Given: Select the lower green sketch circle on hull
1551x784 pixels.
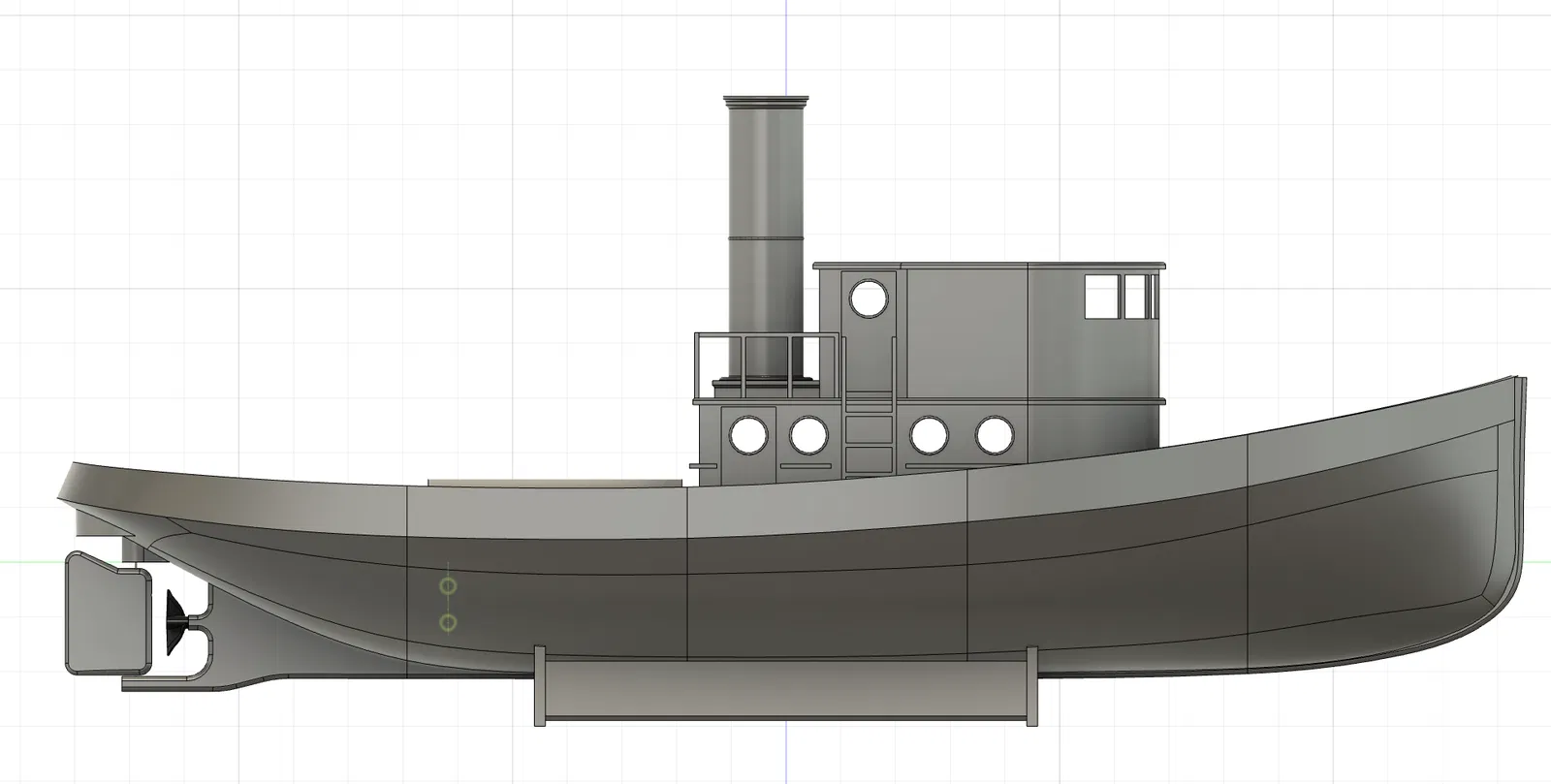Looking at the screenshot, I should click(448, 622).
